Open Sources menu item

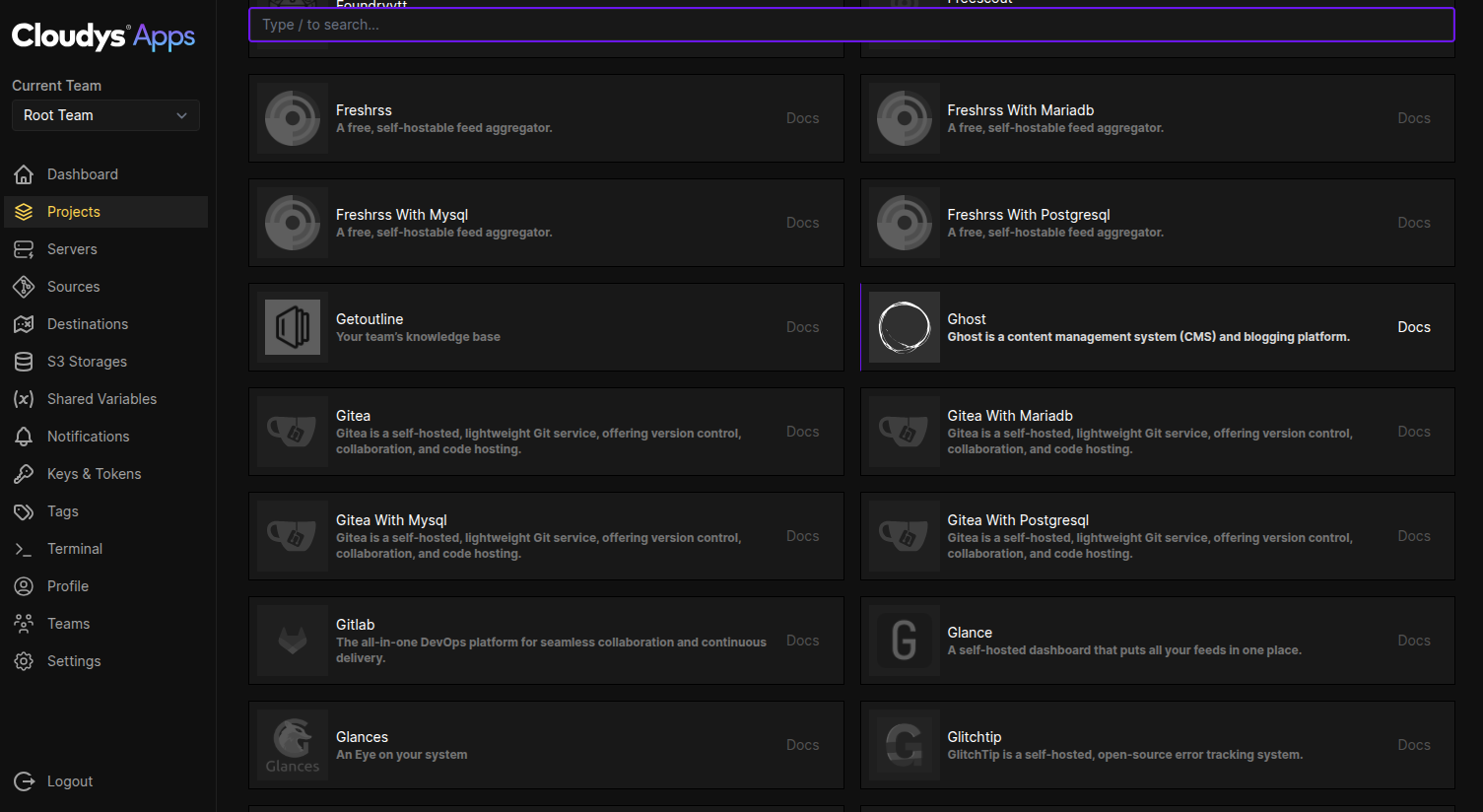(106, 287)
